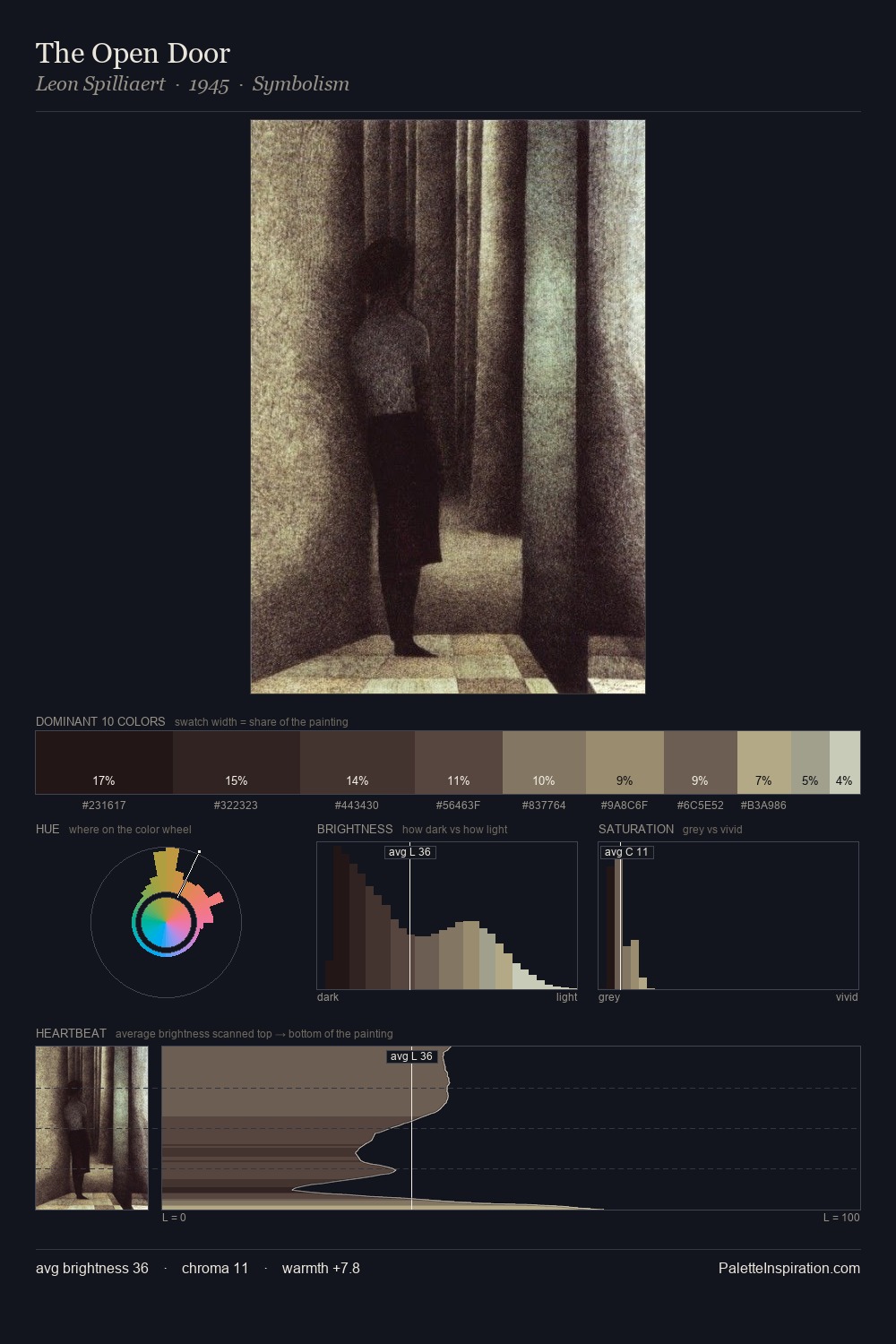Select the 17% darkest color swatch
This screenshot has height=1344, width=896.
(104, 762)
